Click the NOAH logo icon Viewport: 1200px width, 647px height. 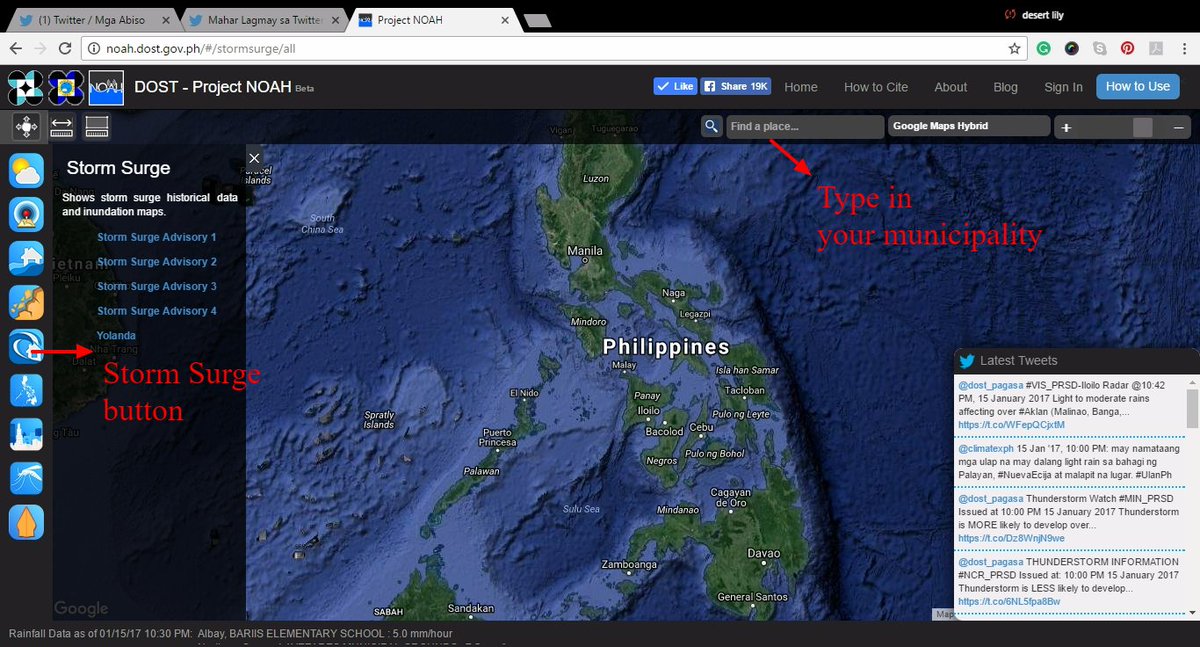click(x=106, y=88)
